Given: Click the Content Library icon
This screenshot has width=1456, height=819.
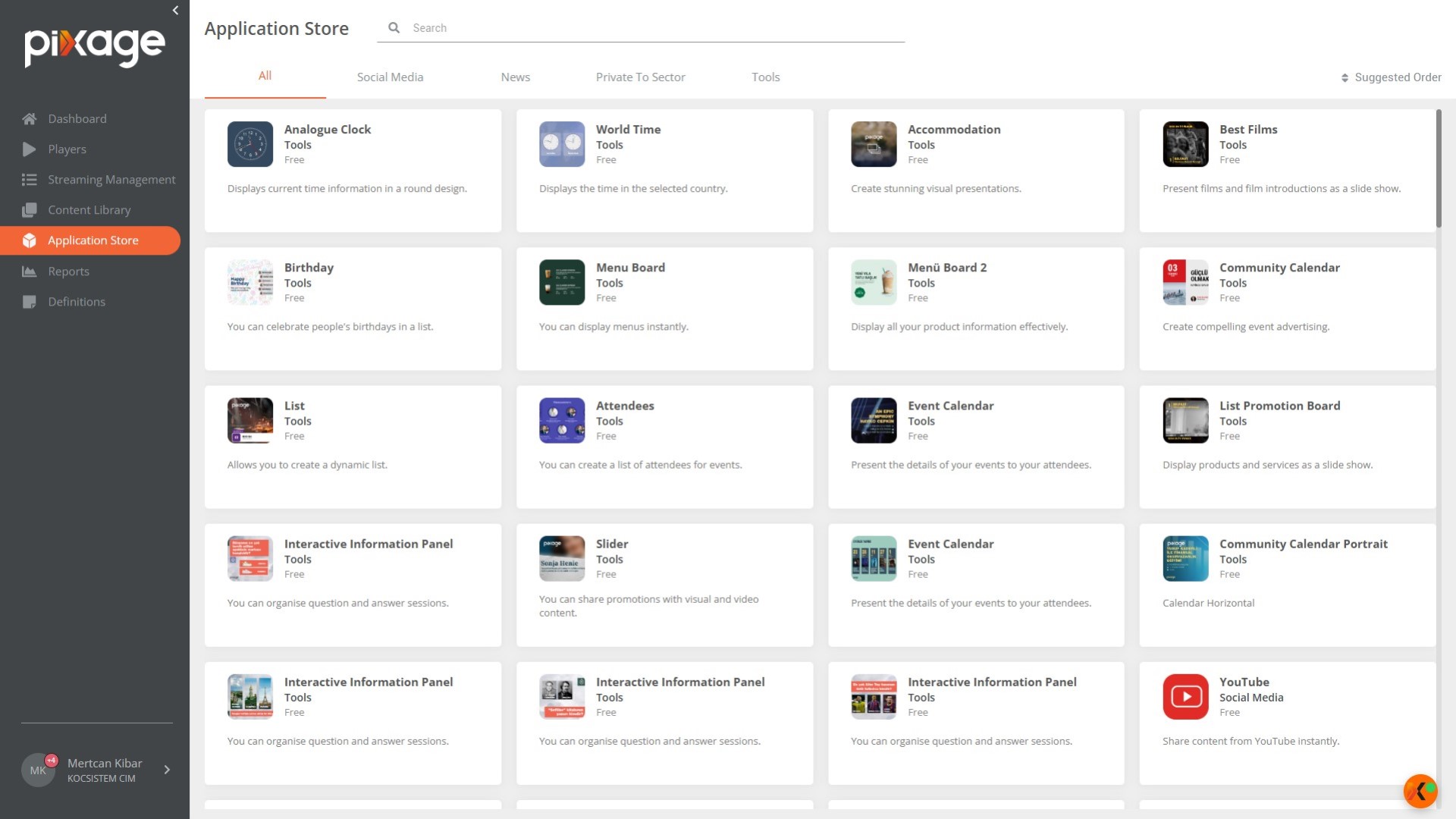Looking at the screenshot, I should [x=30, y=210].
